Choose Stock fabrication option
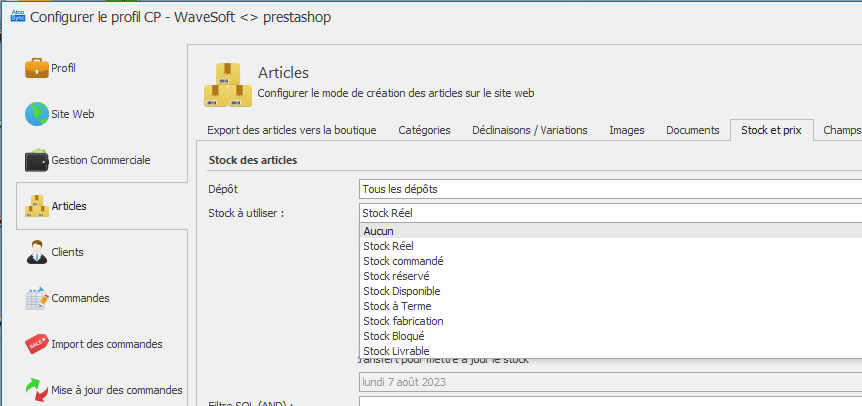The image size is (862, 406). 611,320
